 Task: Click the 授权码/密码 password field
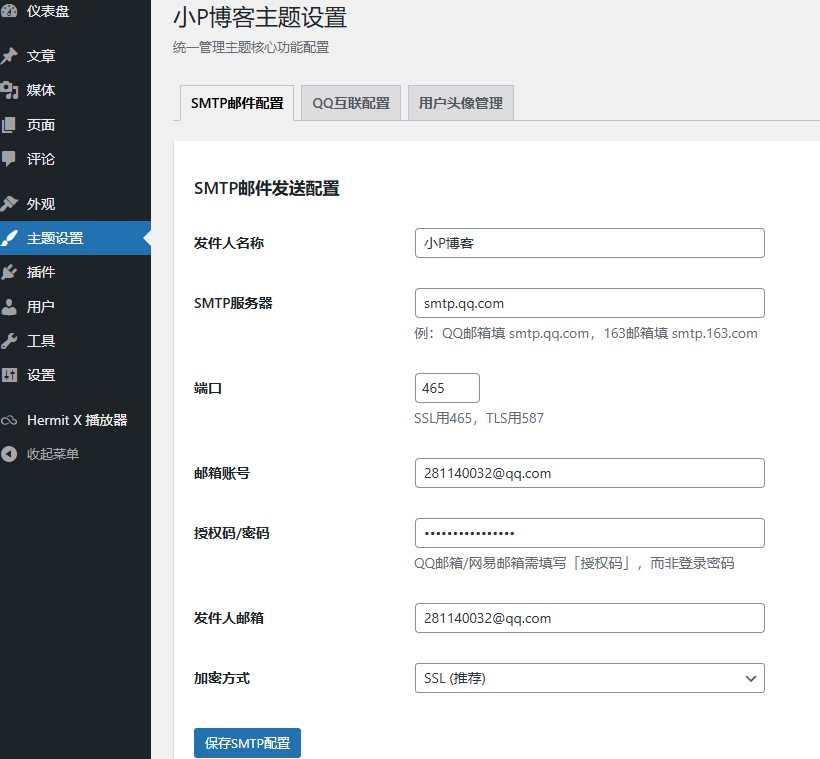click(x=589, y=533)
